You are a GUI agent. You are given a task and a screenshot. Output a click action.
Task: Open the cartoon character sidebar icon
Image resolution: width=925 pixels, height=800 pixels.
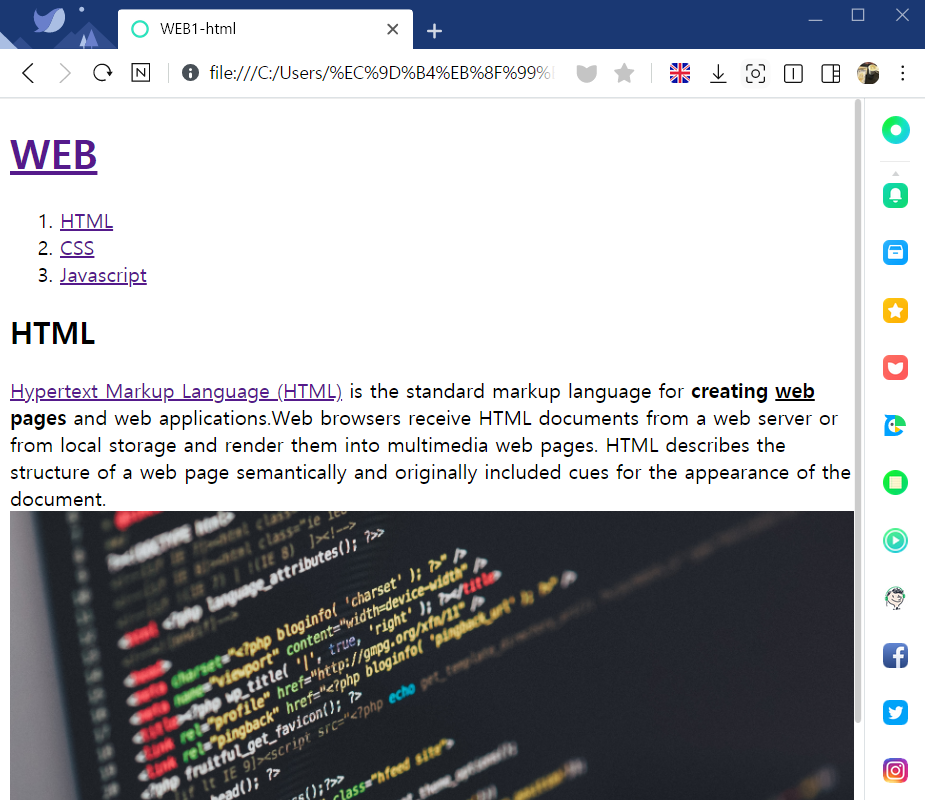click(896, 598)
